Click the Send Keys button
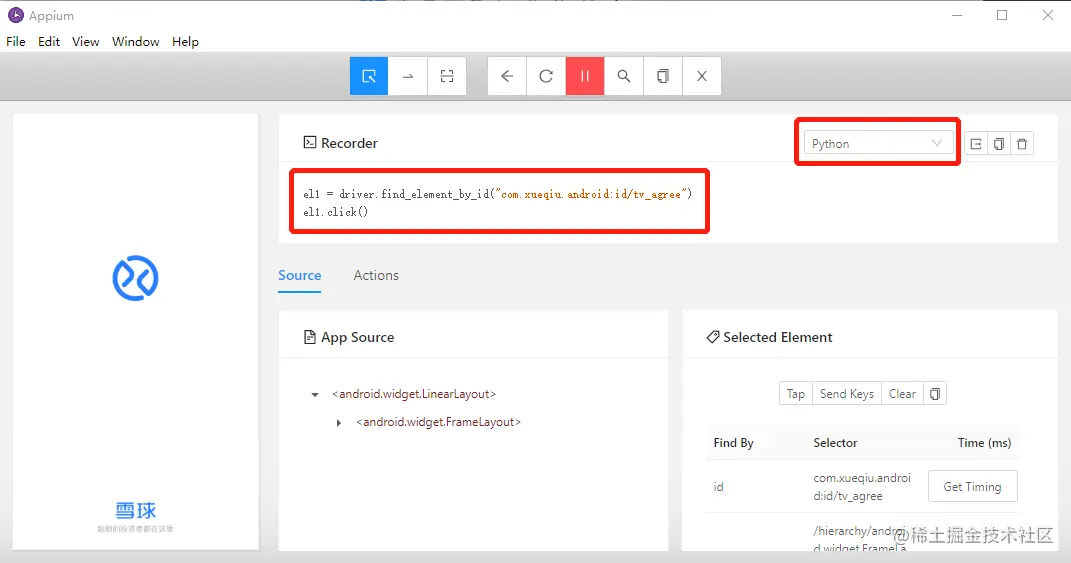Image resolution: width=1071 pixels, height=563 pixels. click(x=847, y=394)
